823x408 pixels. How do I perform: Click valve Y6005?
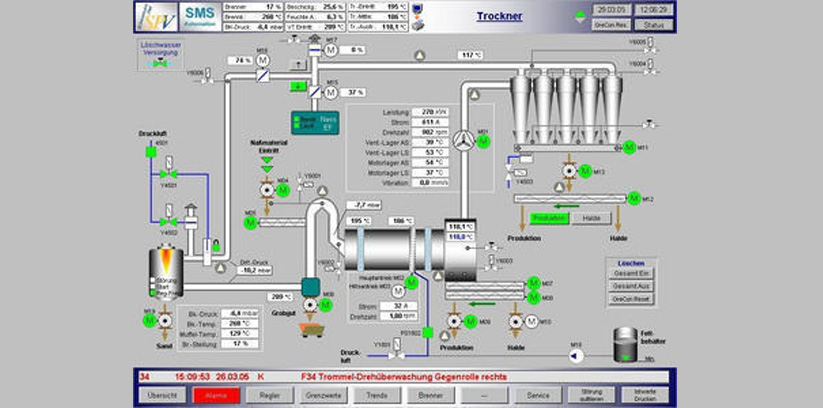[x=651, y=51]
